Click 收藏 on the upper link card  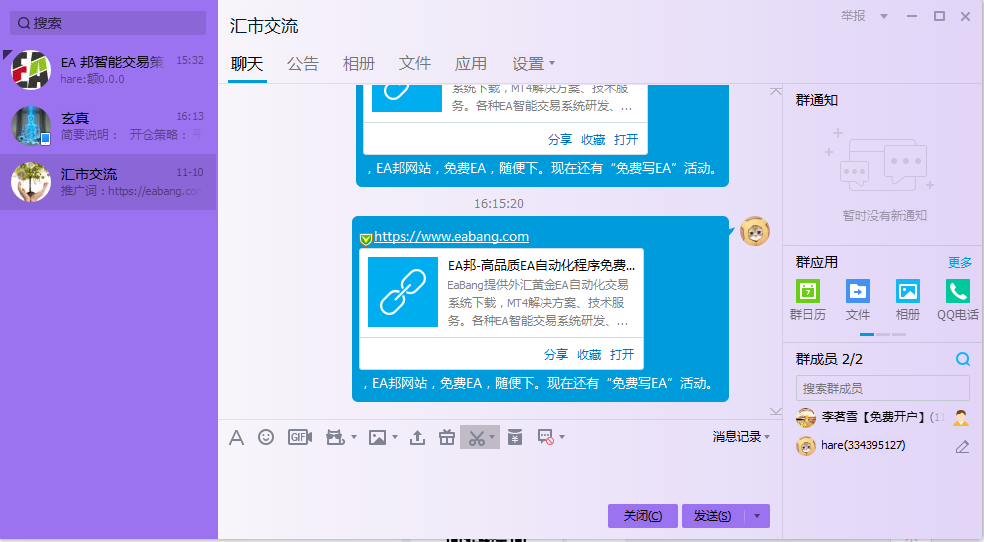point(593,139)
